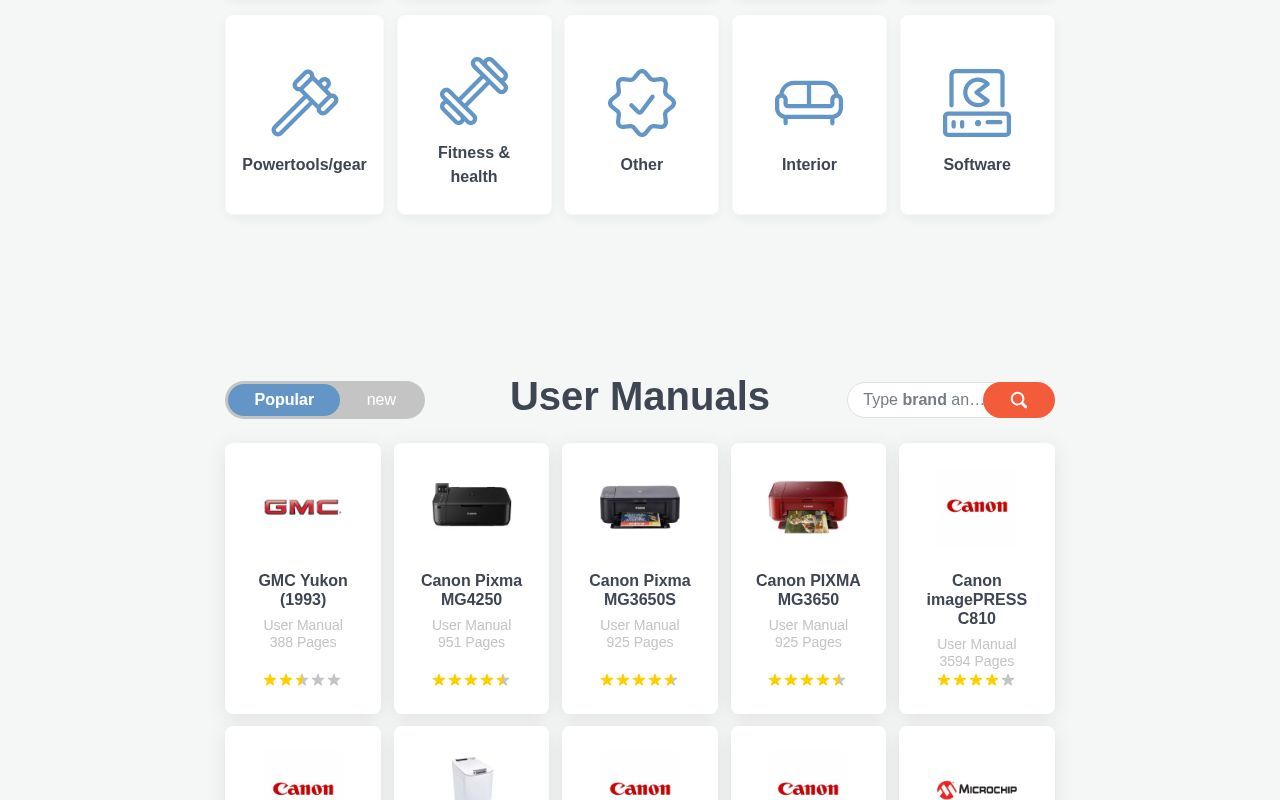Switch to the new manuals tab
The image size is (1280, 800).
381,400
